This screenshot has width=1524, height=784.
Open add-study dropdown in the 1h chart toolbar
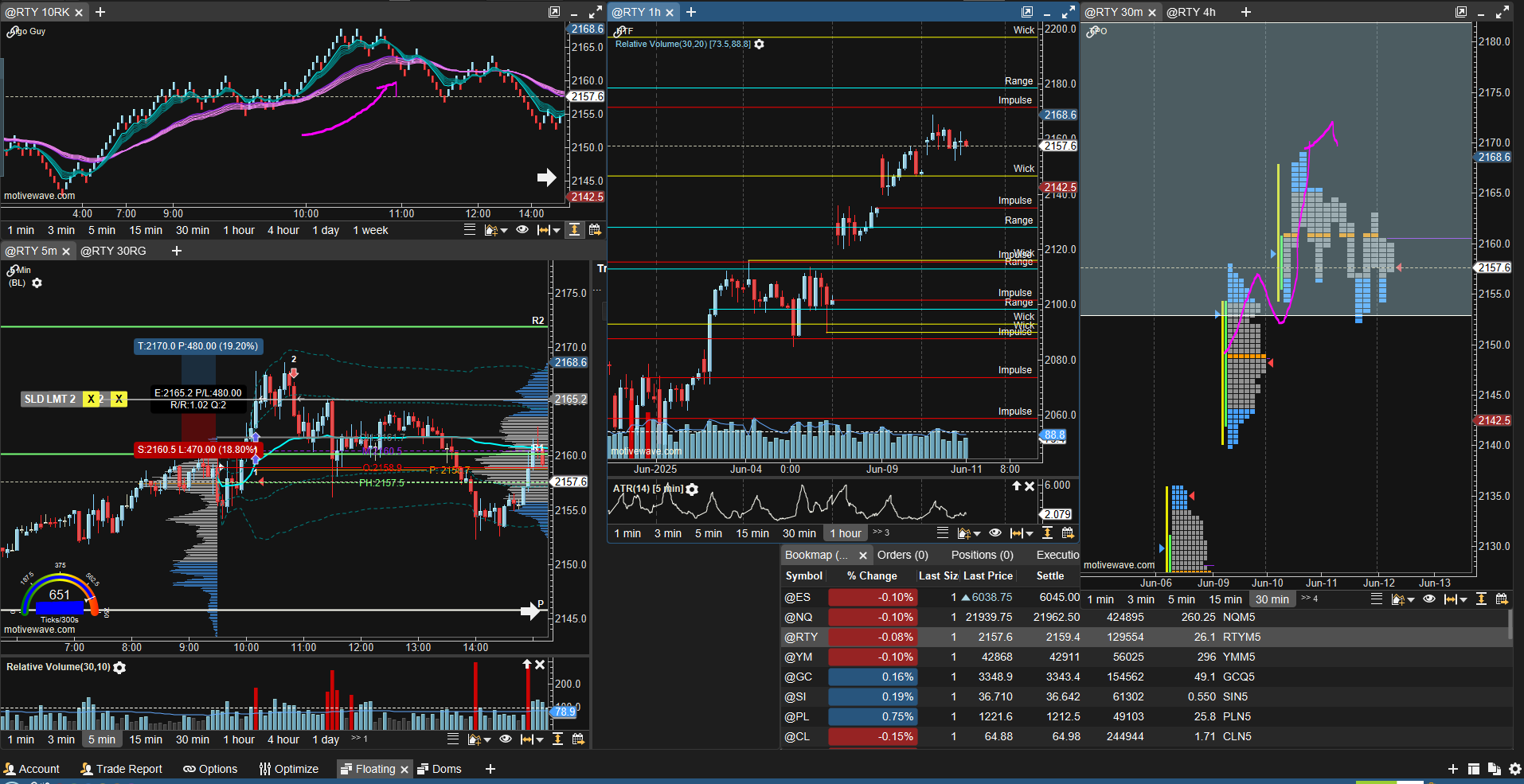(968, 533)
